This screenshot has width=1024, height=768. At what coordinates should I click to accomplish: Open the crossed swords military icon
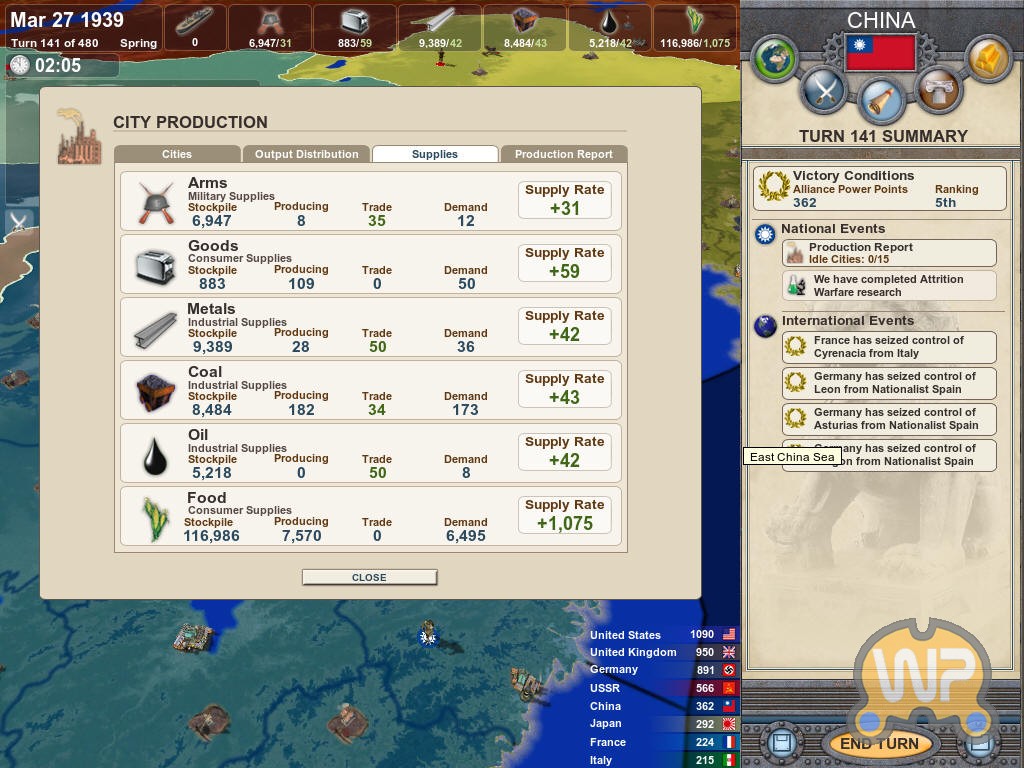coord(823,91)
